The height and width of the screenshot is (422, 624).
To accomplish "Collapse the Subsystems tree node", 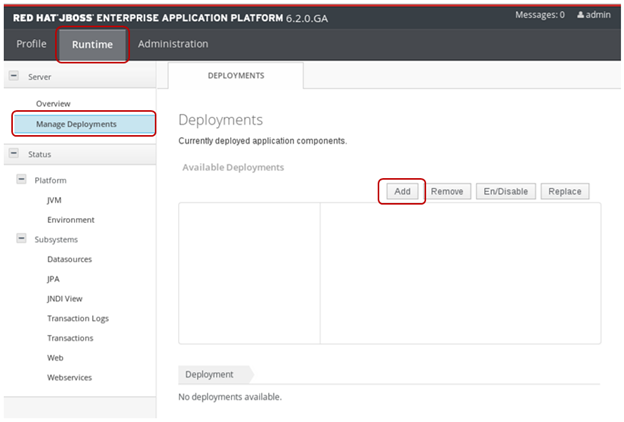I will 23,240.
